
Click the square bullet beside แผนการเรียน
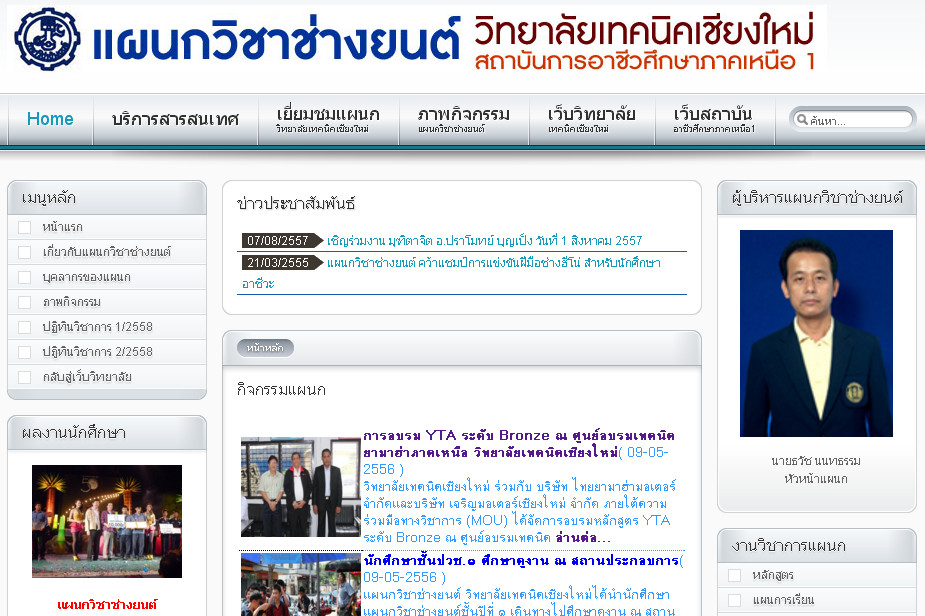(734, 600)
